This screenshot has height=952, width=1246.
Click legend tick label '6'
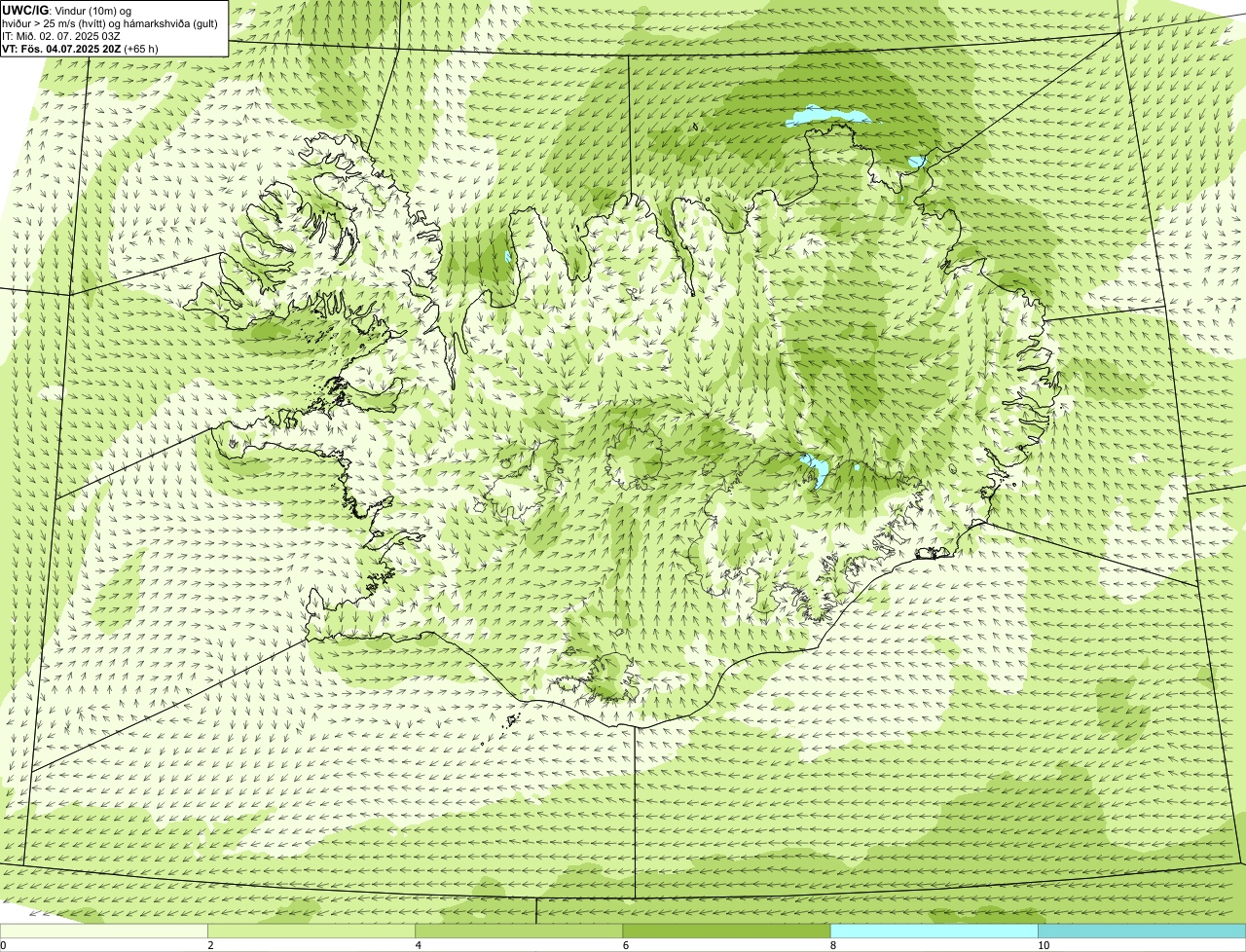(625, 945)
